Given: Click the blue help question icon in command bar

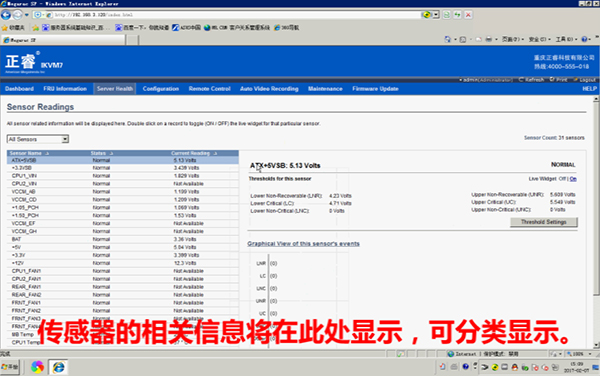Looking at the screenshot, I should pos(584,39).
